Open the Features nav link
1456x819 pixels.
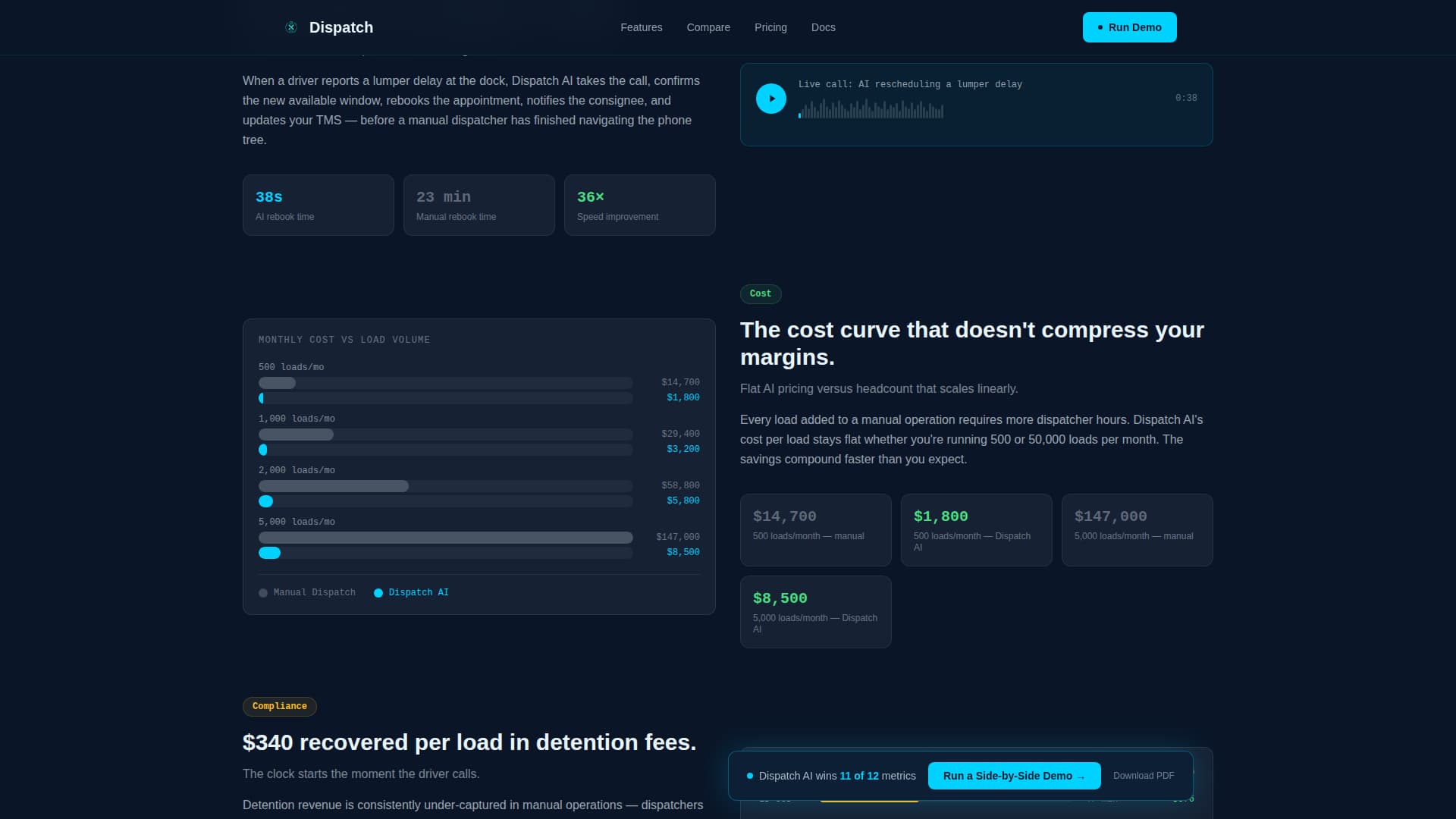click(x=642, y=27)
